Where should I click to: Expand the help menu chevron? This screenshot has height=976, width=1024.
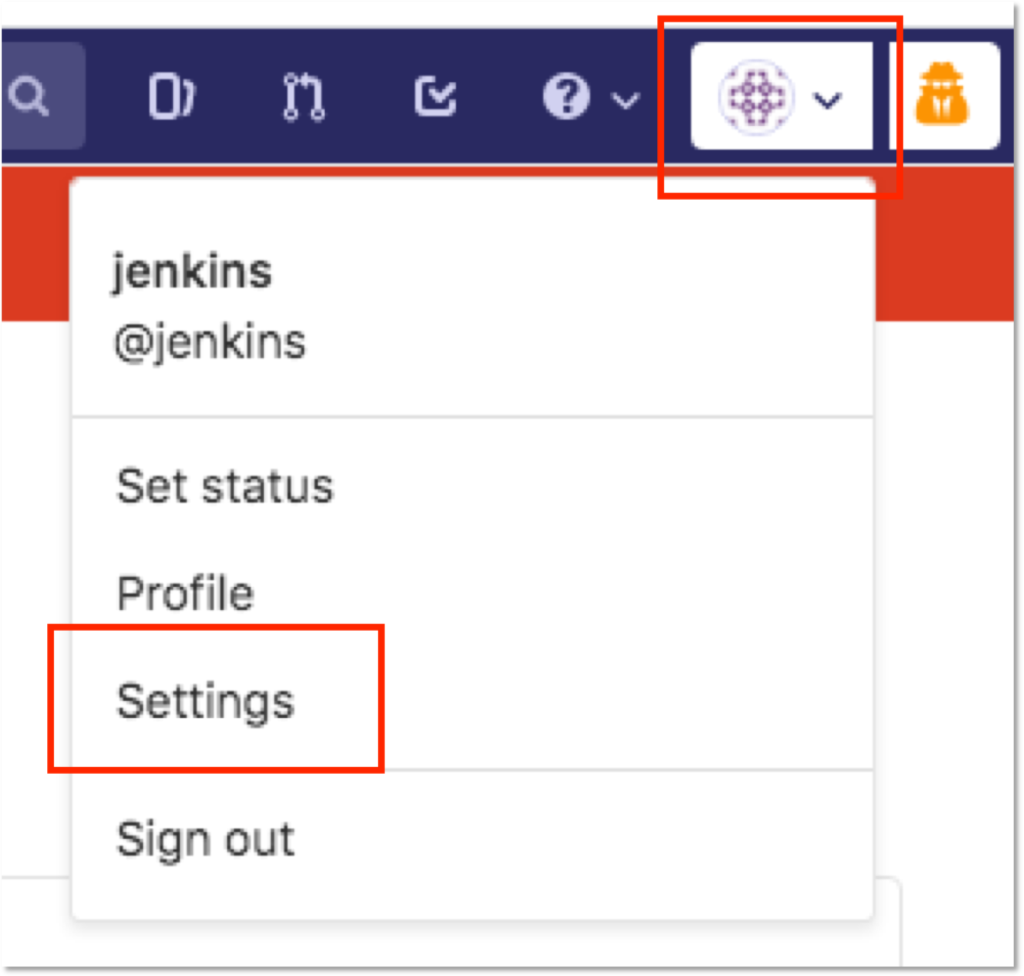coord(625,101)
